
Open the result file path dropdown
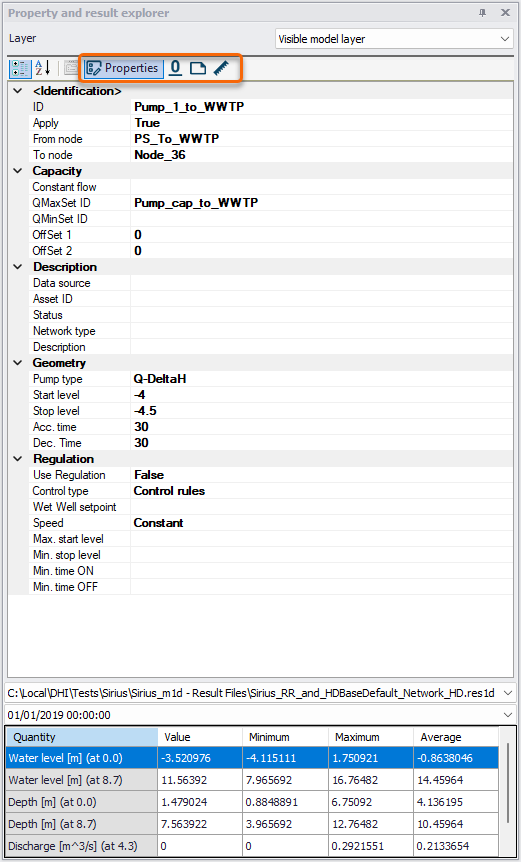506,693
